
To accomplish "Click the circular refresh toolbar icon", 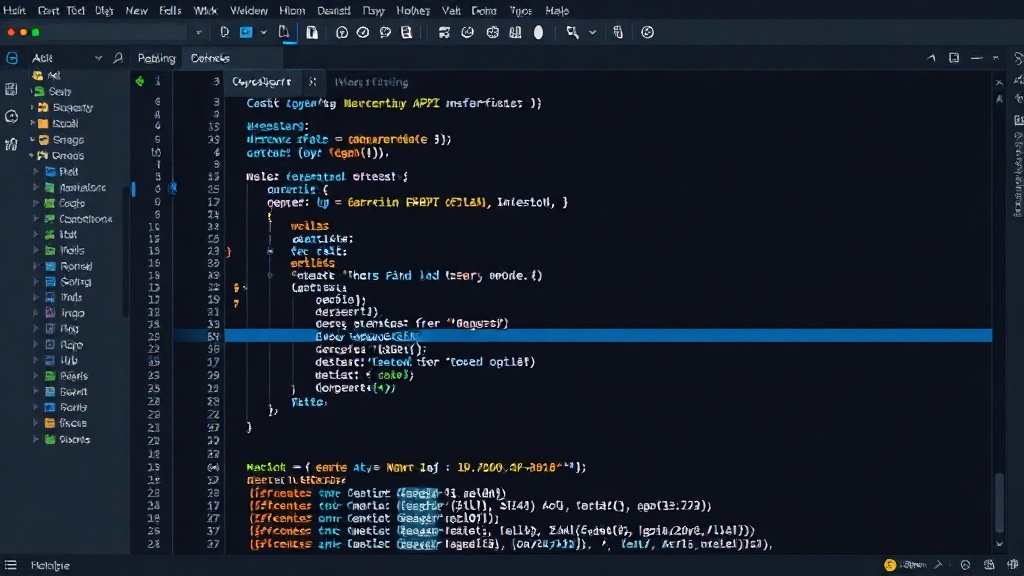I will pyautogui.click(x=468, y=33).
